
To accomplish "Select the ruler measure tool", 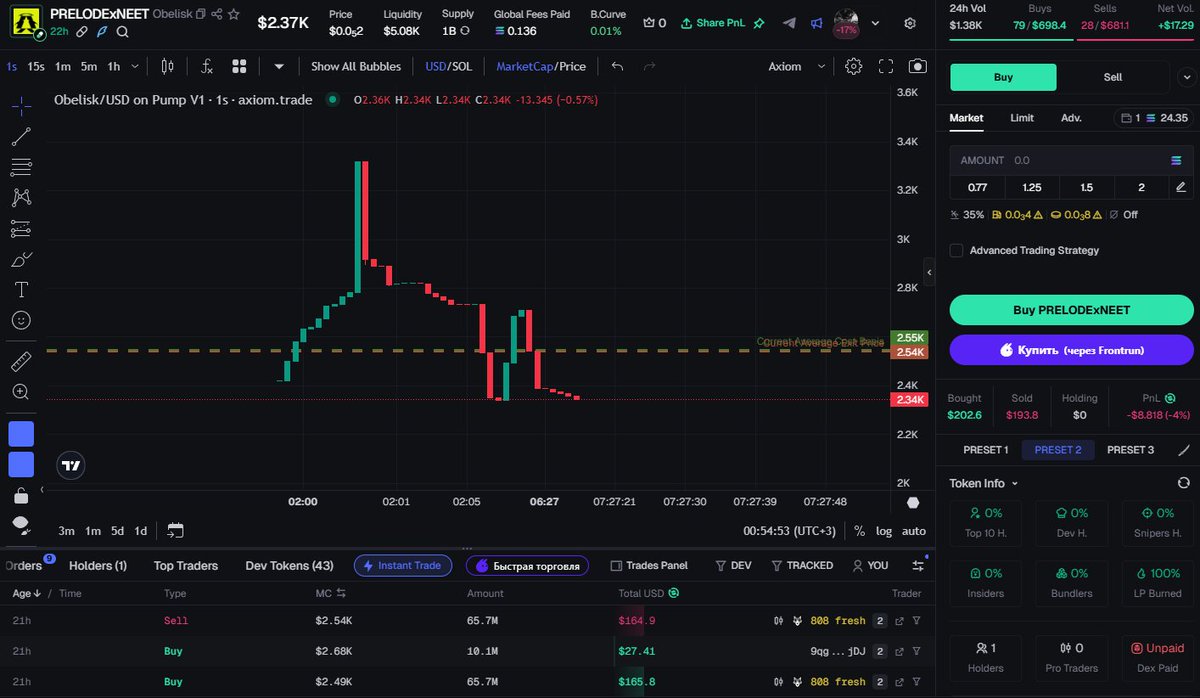I will [x=21, y=361].
